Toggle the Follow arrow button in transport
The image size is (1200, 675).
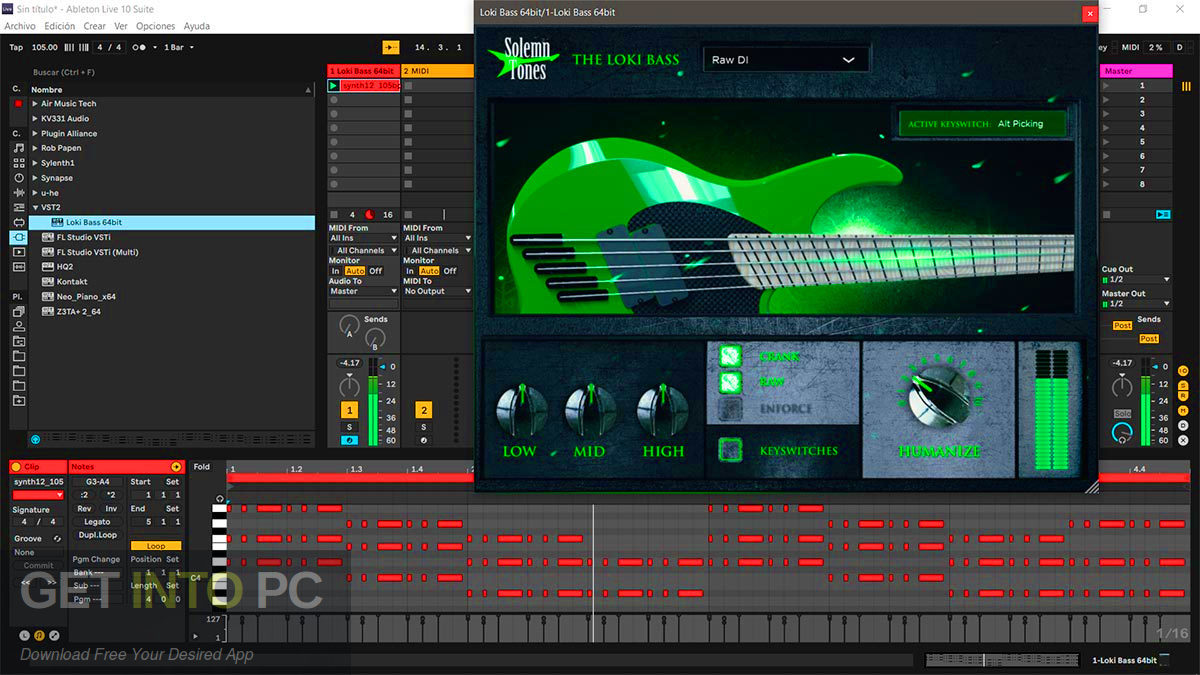(391, 47)
